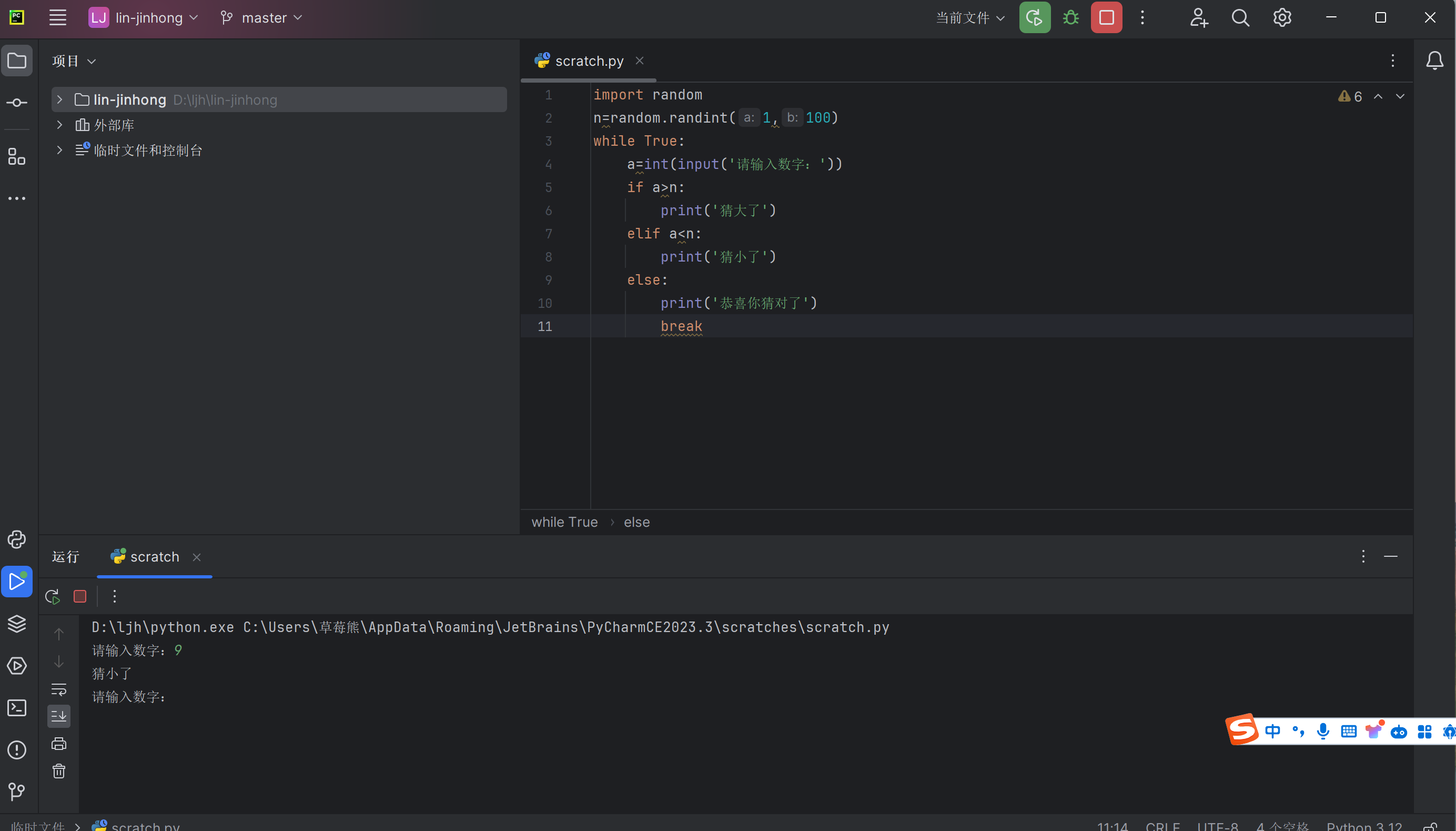1456x831 pixels.
Task: Toggle soft-wrap in run console
Action: click(59, 689)
